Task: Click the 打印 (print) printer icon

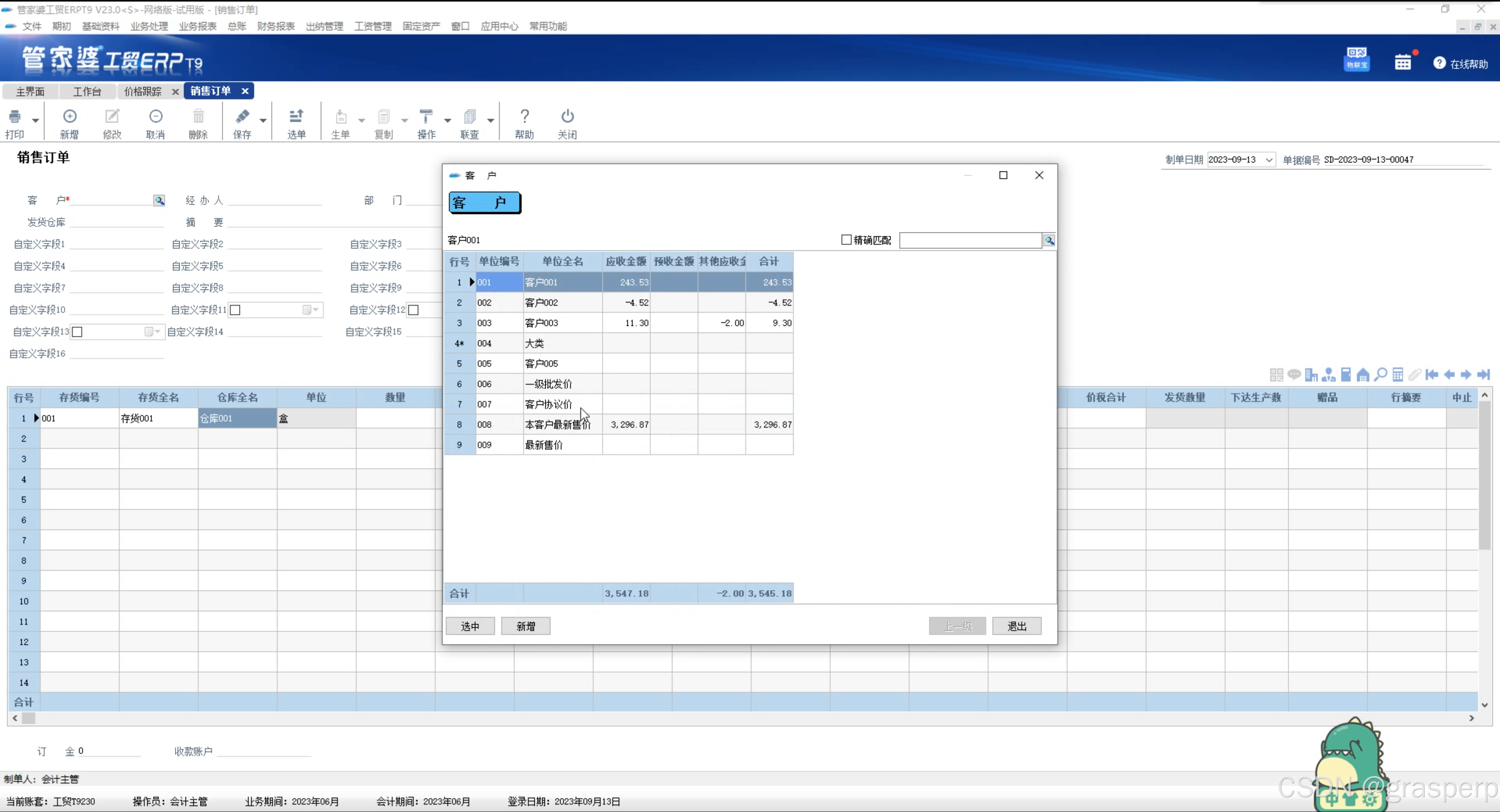Action: [15, 117]
